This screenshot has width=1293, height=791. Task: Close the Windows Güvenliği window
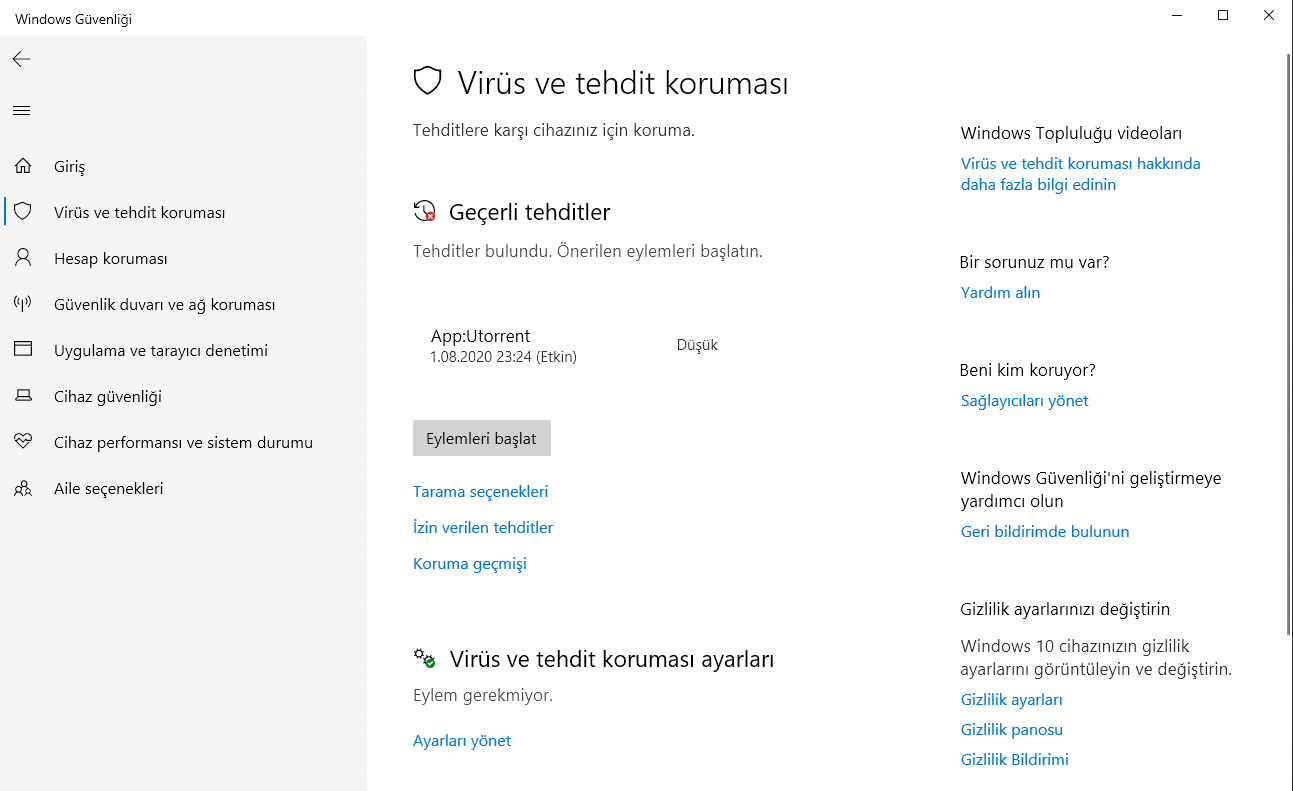coord(1269,15)
